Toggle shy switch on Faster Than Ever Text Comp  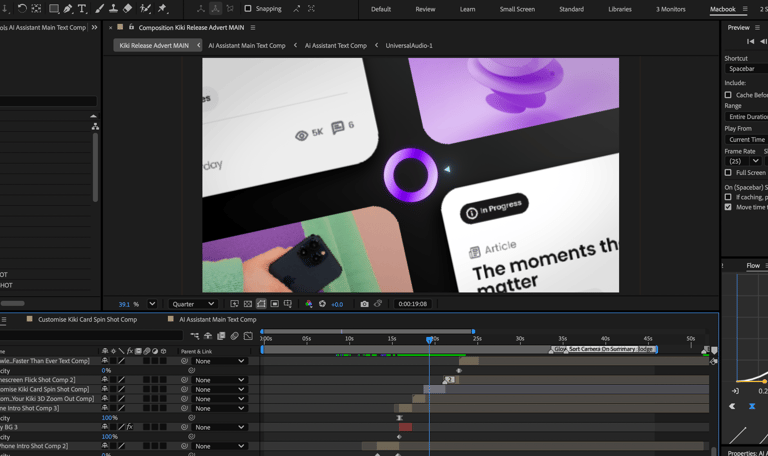point(105,361)
